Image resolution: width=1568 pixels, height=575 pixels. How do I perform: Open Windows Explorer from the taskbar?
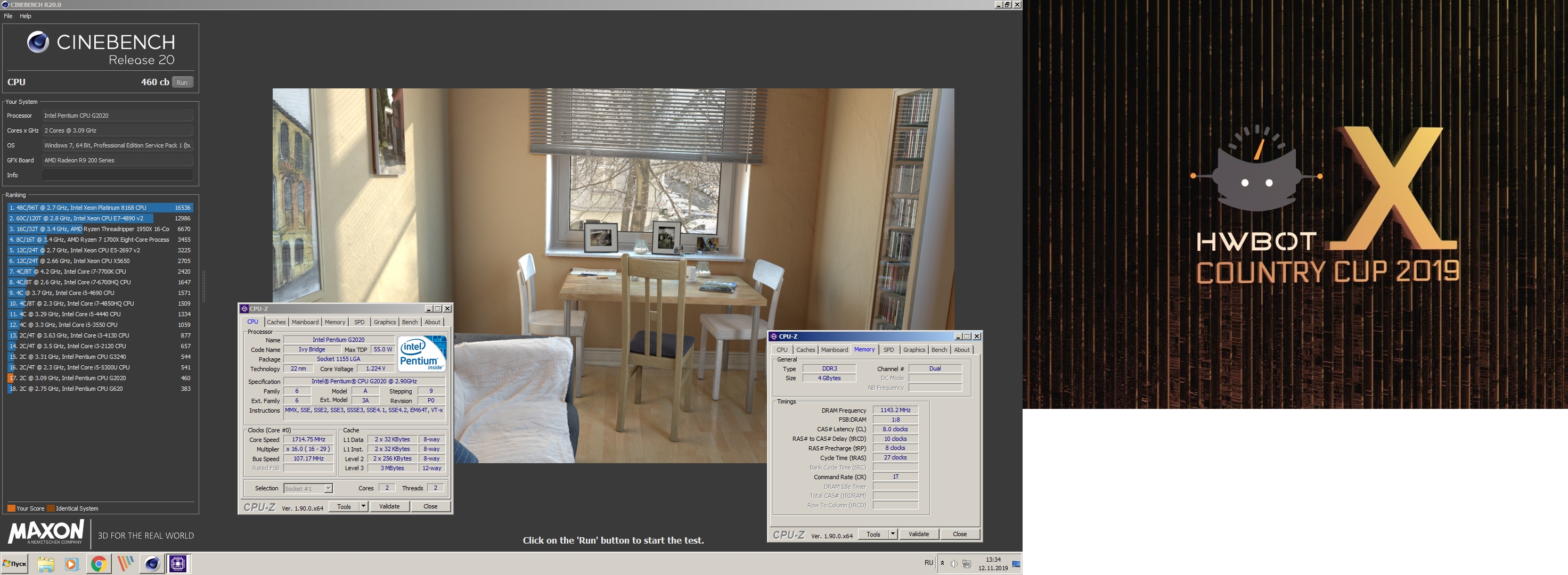(x=46, y=563)
